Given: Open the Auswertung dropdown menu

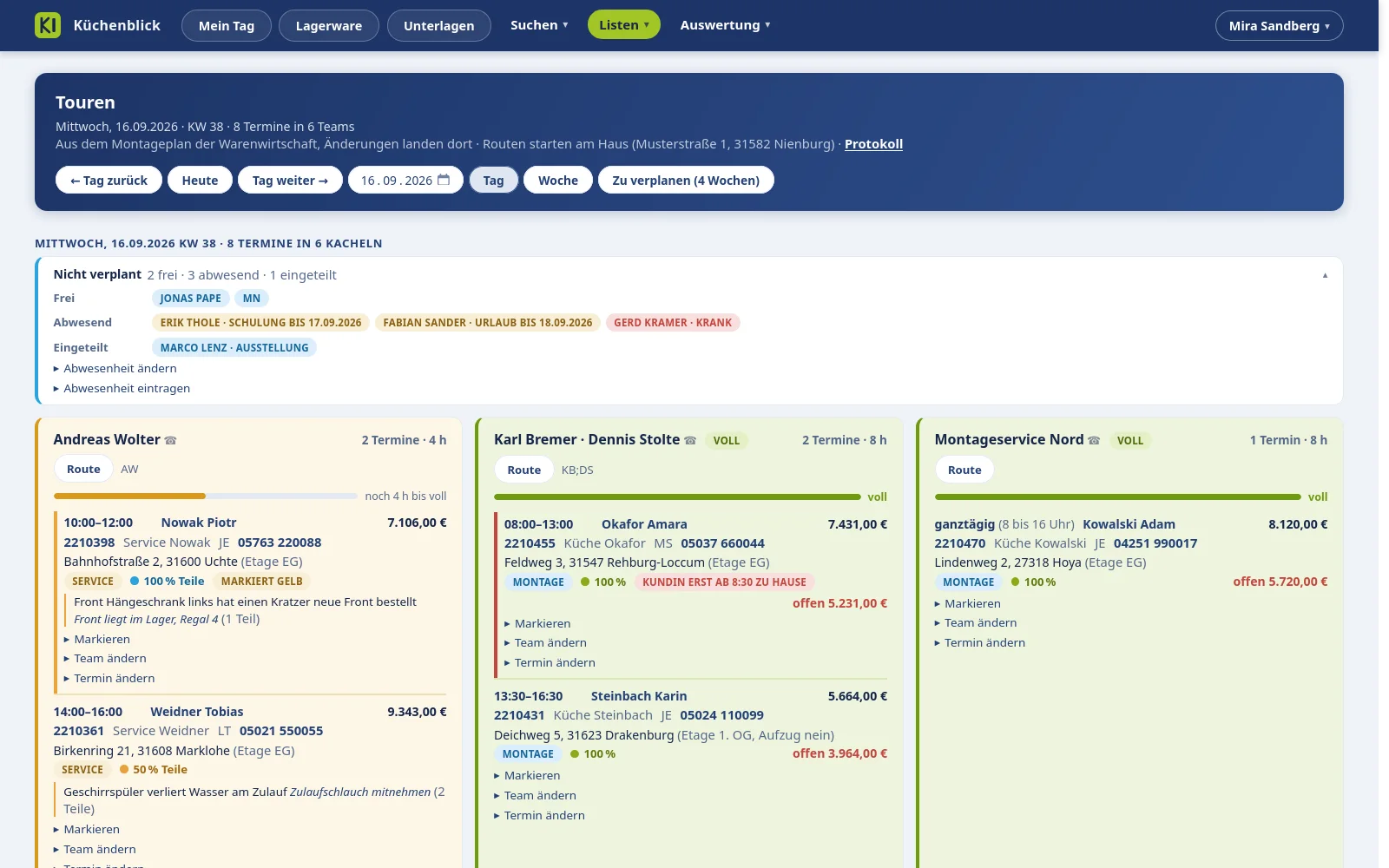Looking at the screenshot, I should [x=725, y=25].
